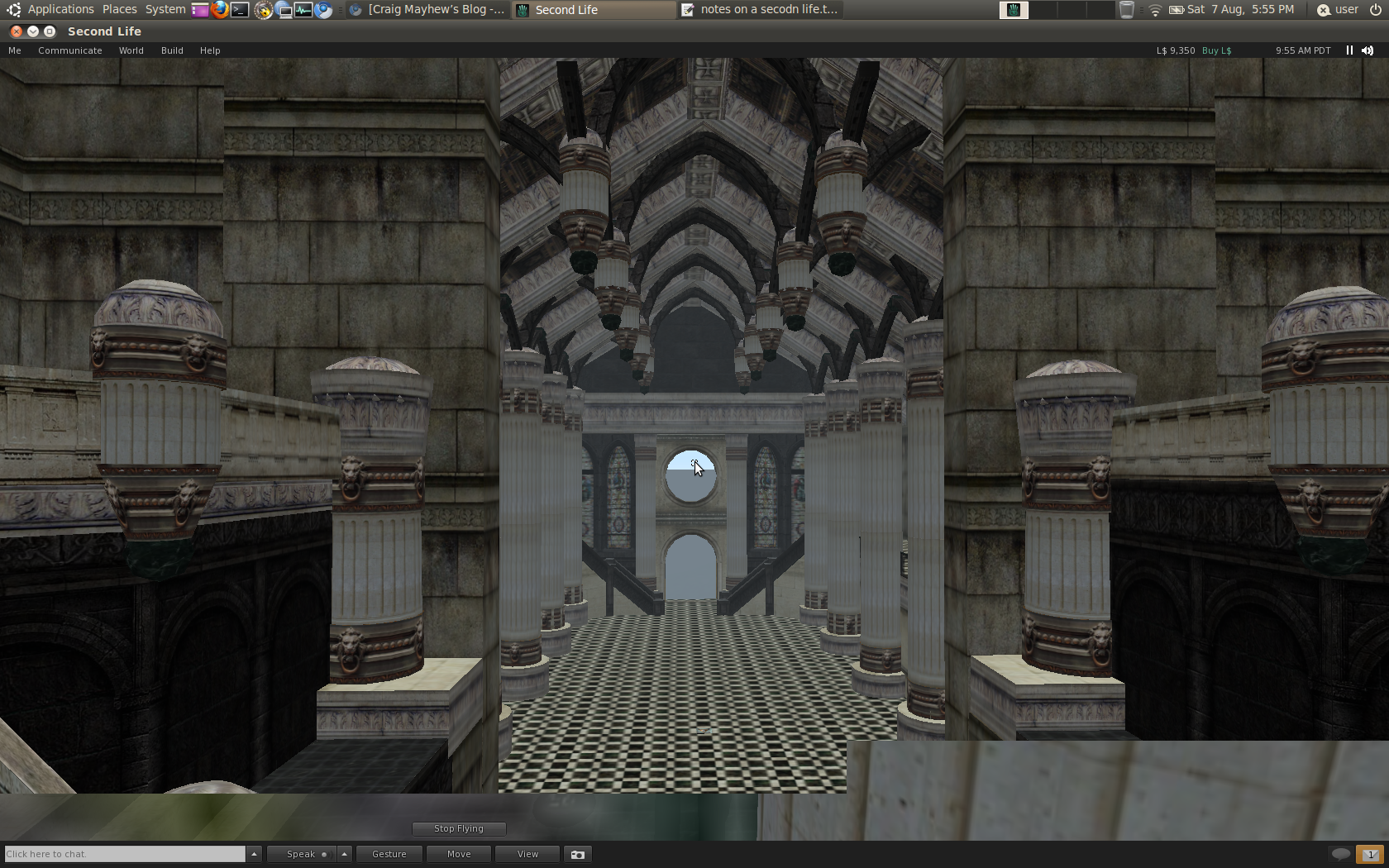Image resolution: width=1389 pixels, height=868 pixels.
Task: Toggle the Move controls panel
Action: [459, 854]
